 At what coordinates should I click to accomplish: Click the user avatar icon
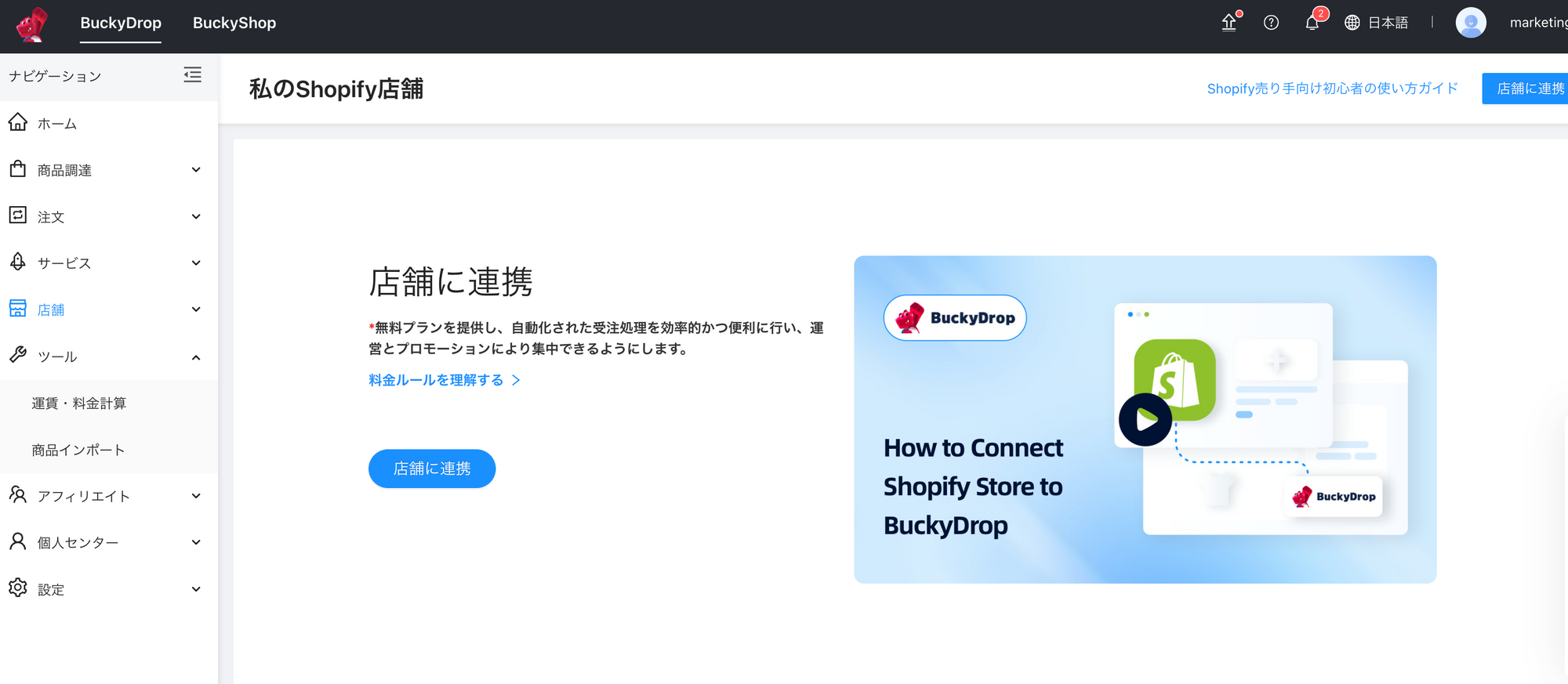(1471, 23)
